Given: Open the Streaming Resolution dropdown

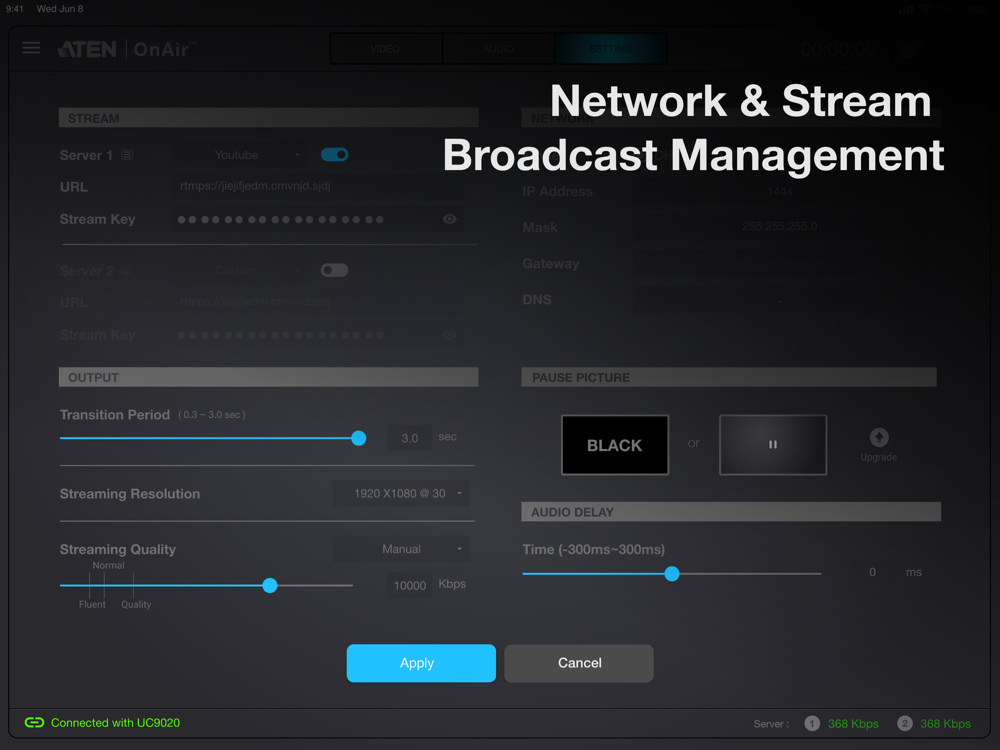Looking at the screenshot, I should point(402,494).
